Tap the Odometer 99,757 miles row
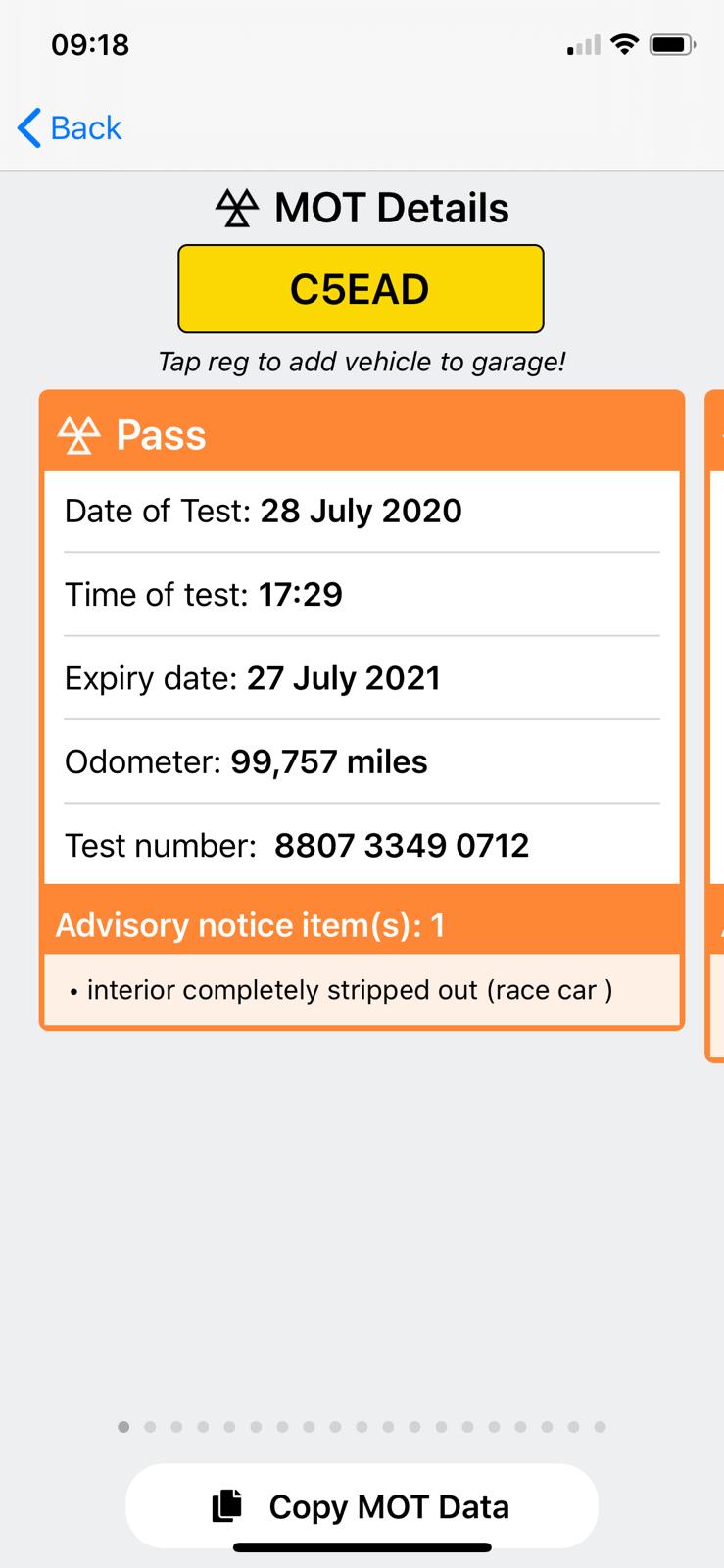724x1568 pixels. coord(362,761)
